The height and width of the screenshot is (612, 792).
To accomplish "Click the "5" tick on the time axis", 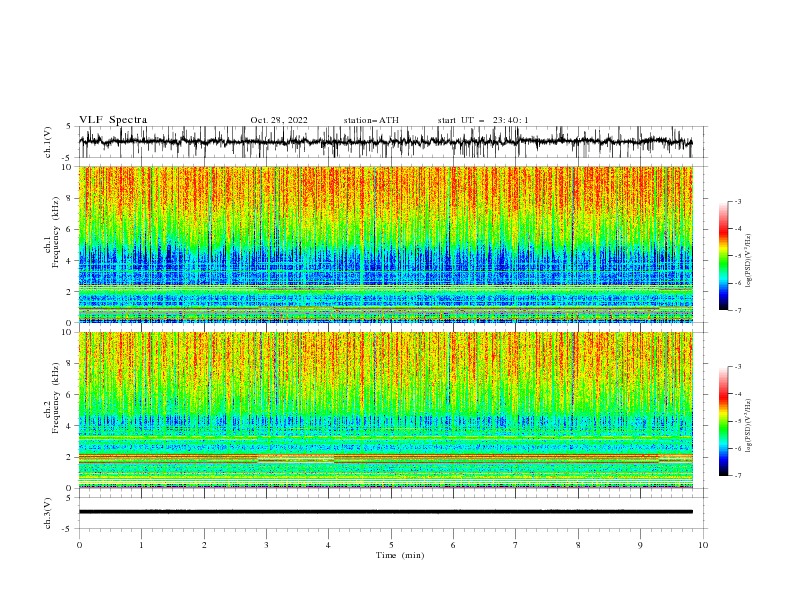I will [391, 545].
